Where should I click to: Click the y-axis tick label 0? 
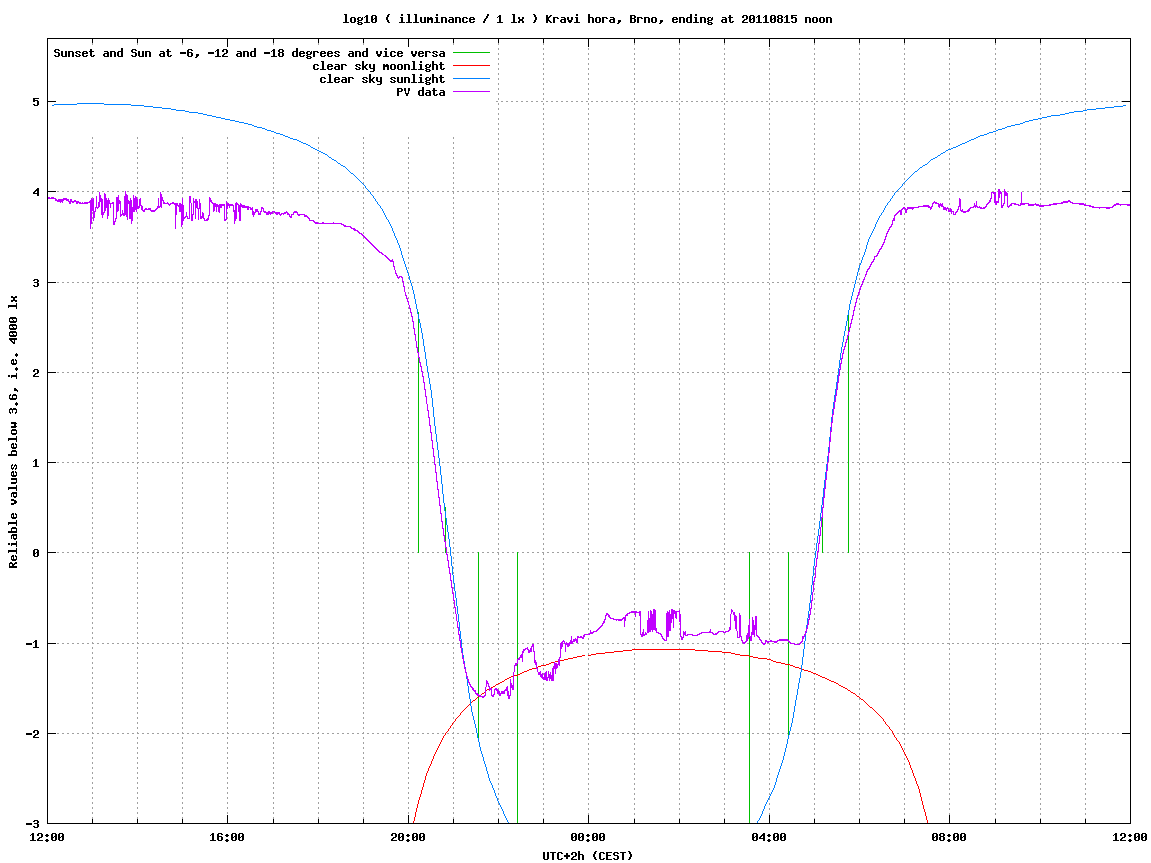point(36,553)
